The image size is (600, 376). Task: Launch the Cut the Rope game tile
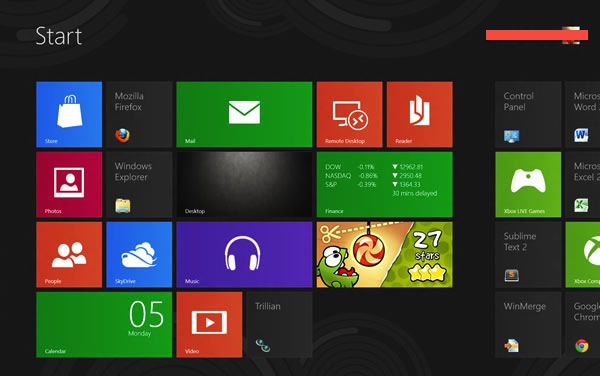[x=385, y=255]
